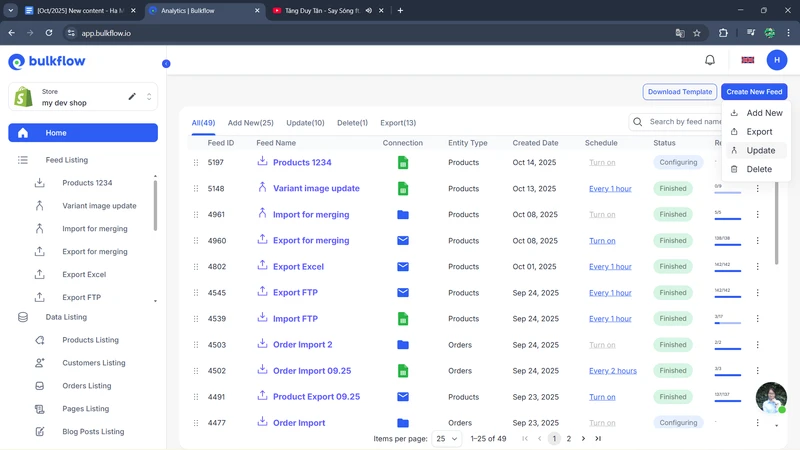Click the Shopify store logo
This screenshot has width=800, height=450.
(x=23, y=96)
